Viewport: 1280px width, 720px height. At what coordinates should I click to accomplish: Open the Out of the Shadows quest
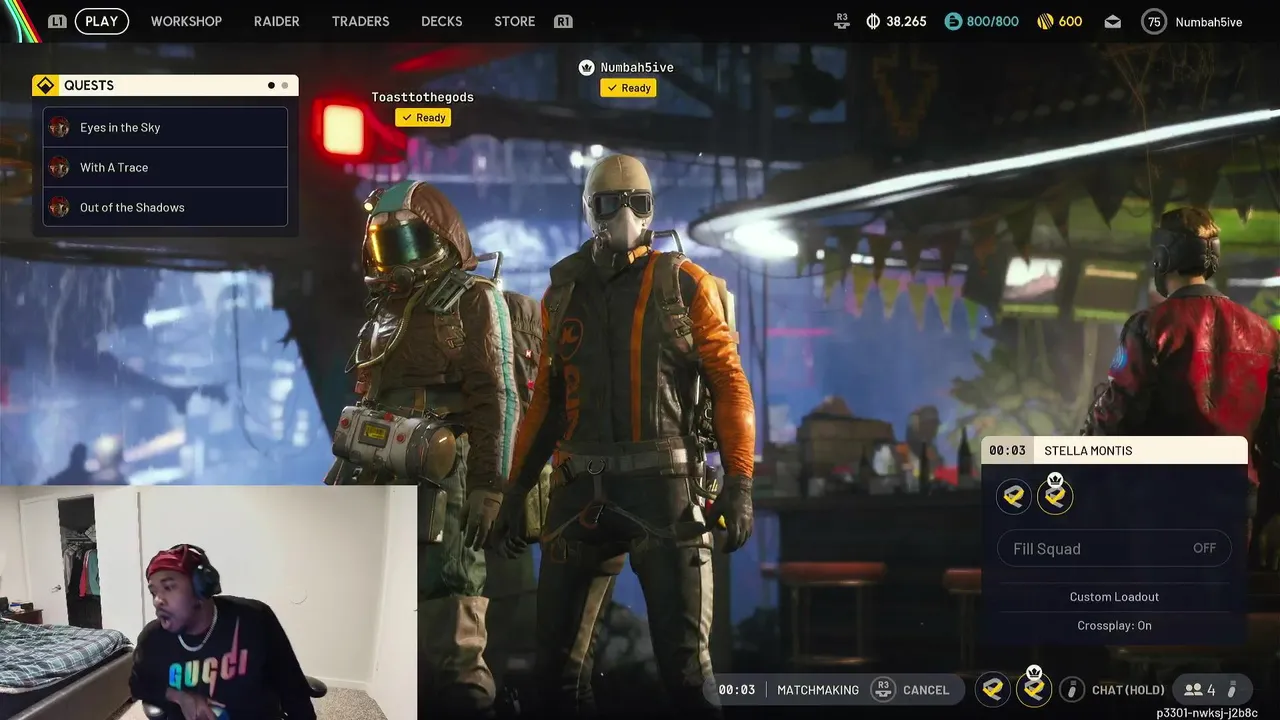(165, 207)
